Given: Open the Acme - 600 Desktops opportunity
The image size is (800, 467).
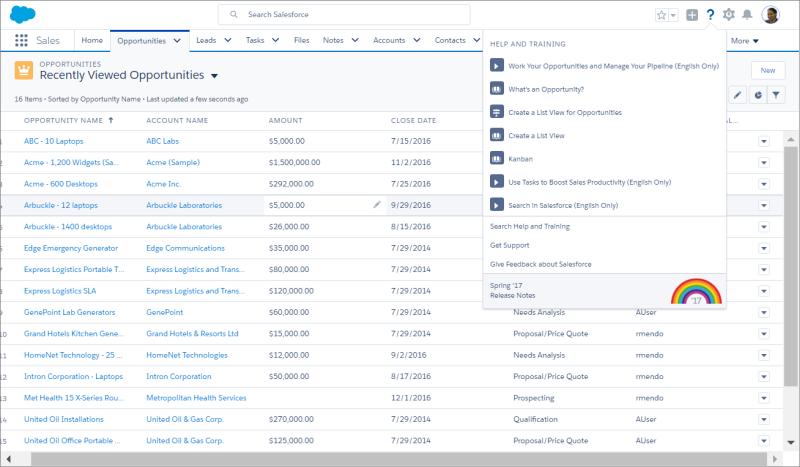Looking at the screenshot, I should tap(60, 184).
